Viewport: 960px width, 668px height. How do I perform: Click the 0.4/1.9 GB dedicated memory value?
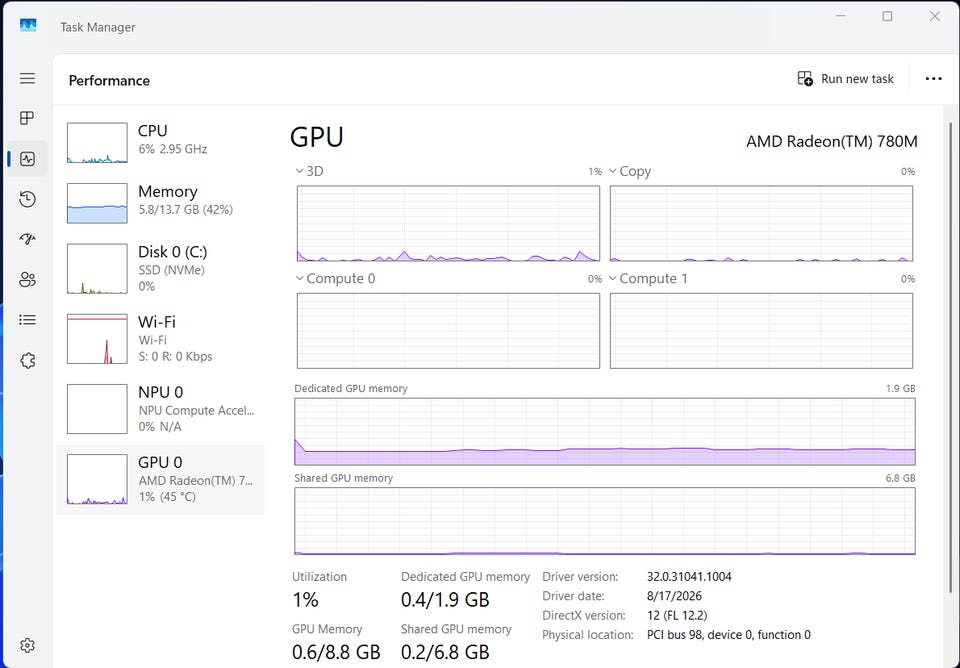(x=445, y=600)
